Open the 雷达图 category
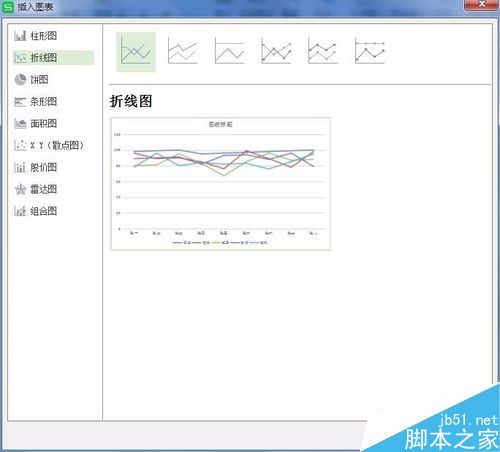500x452 pixels. click(44, 189)
